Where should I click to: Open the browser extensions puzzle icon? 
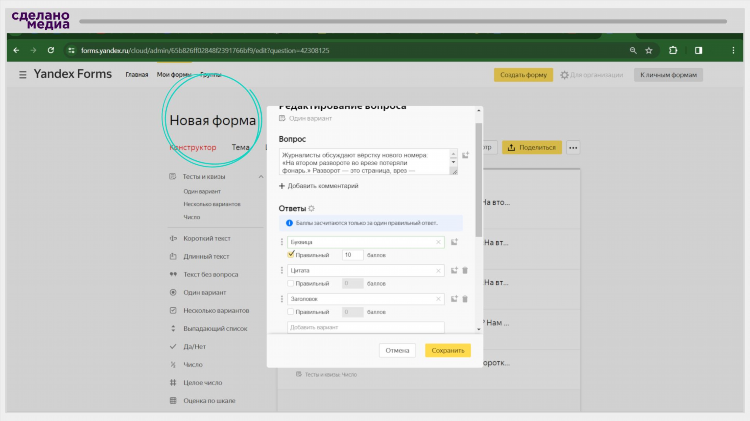click(673, 50)
